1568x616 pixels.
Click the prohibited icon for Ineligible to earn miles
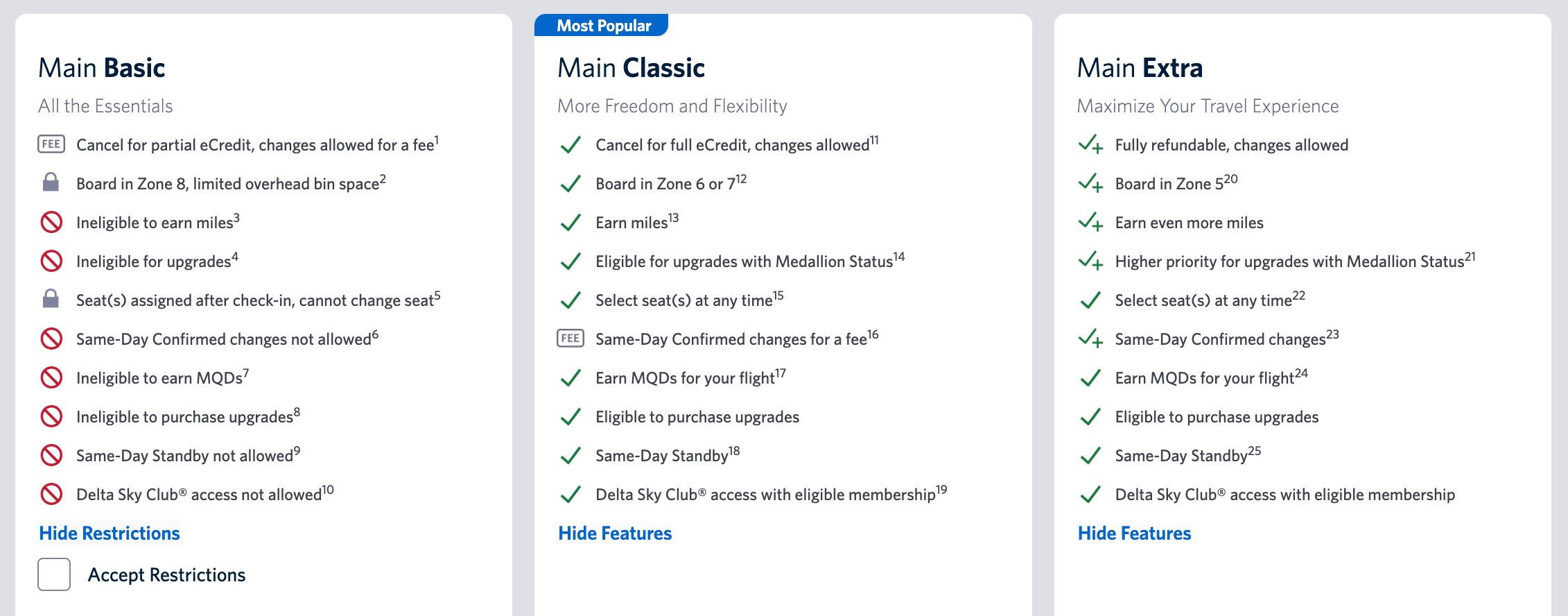[x=52, y=222]
